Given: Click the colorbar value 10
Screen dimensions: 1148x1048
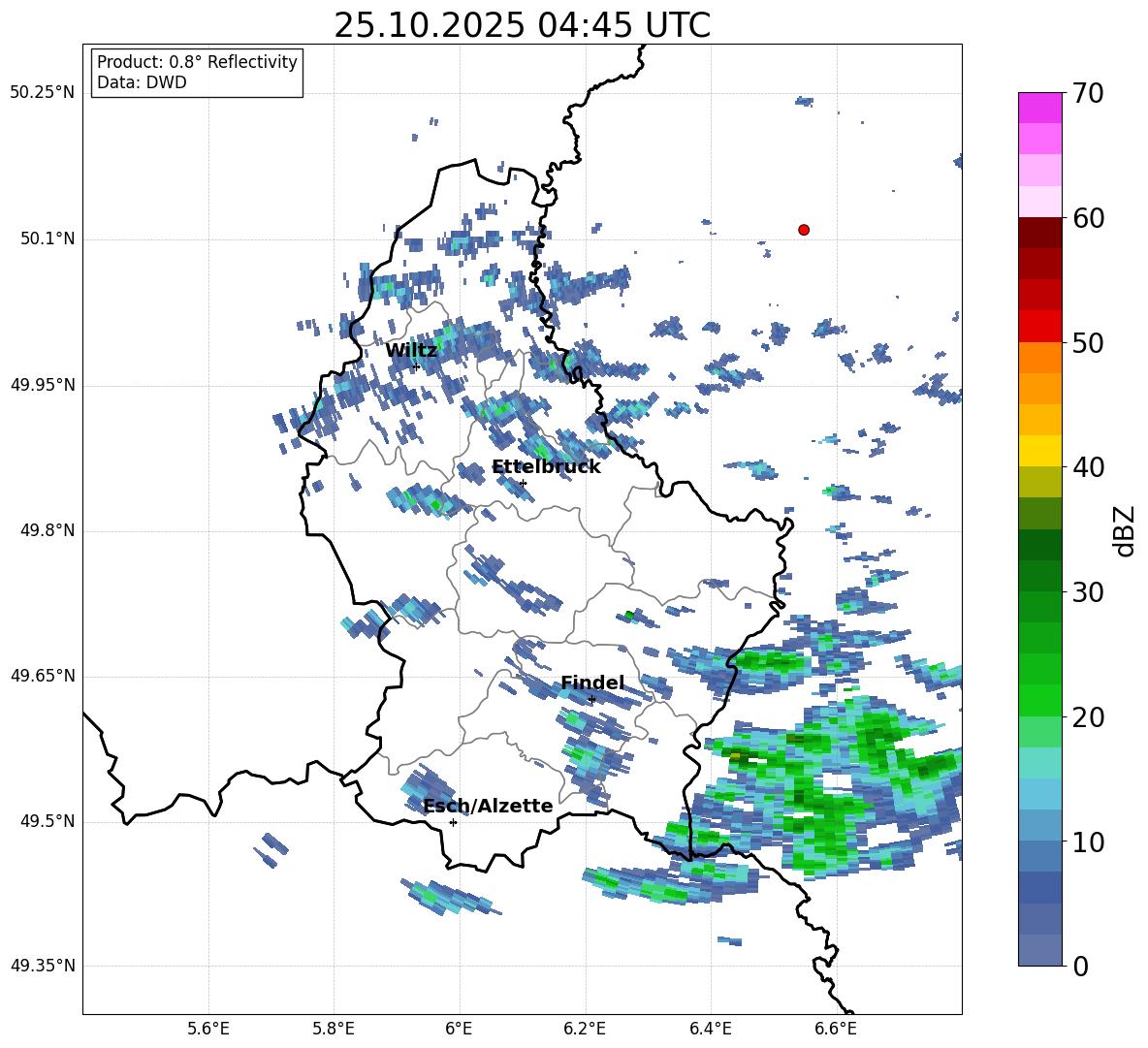Looking at the screenshot, I should pyautogui.click(x=1088, y=842).
